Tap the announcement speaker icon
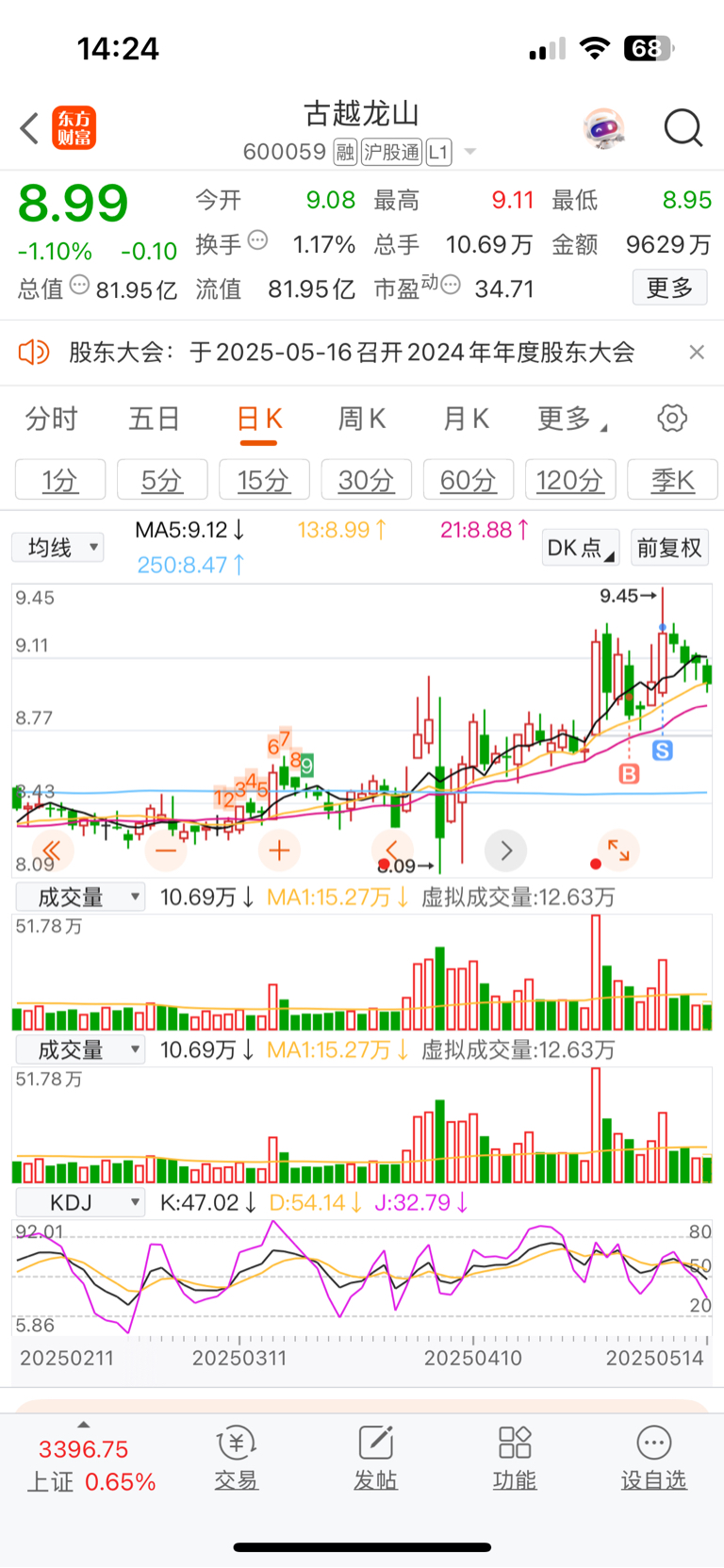 coord(34,353)
